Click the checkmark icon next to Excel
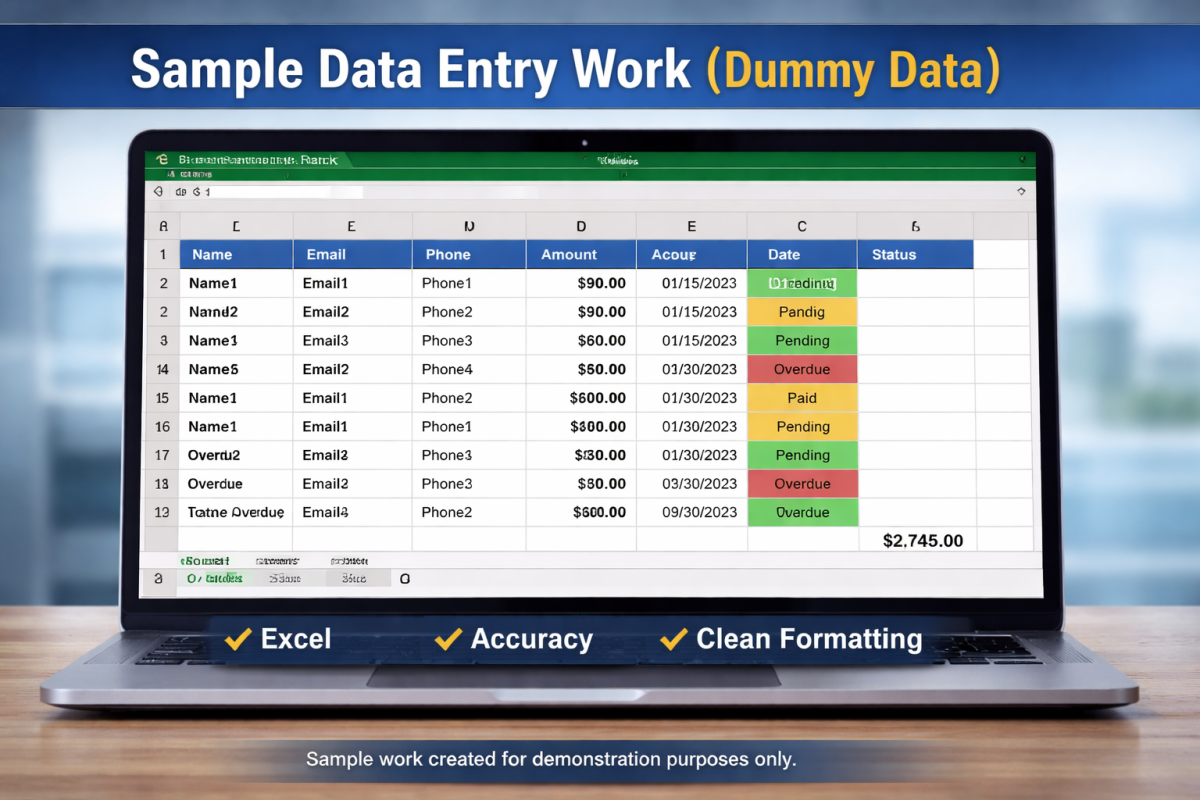The height and width of the screenshot is (800, 1200). [x=238, y=639]
